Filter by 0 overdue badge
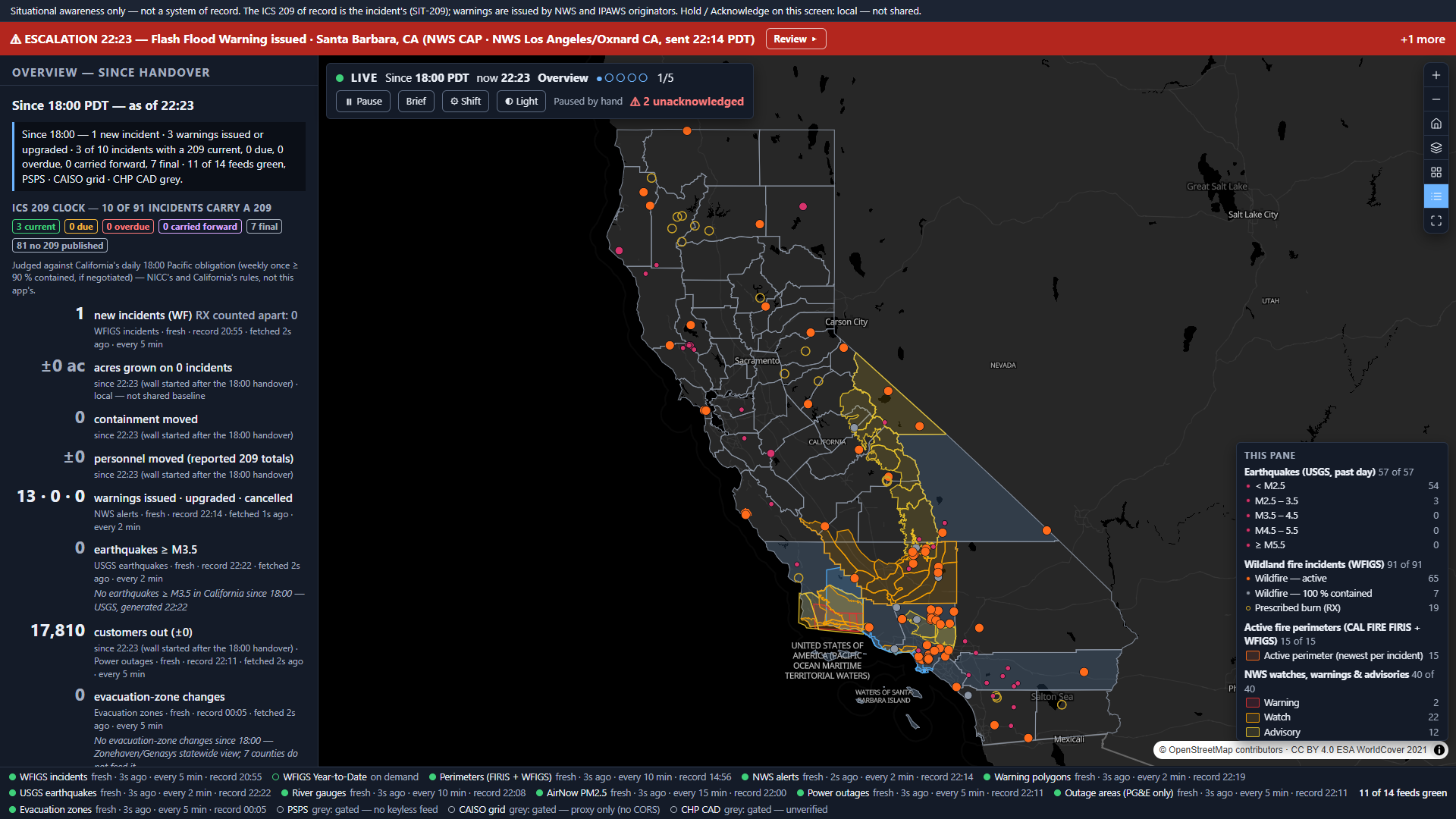The height and width of the screenshot is (819, 1456). point(127,227)
